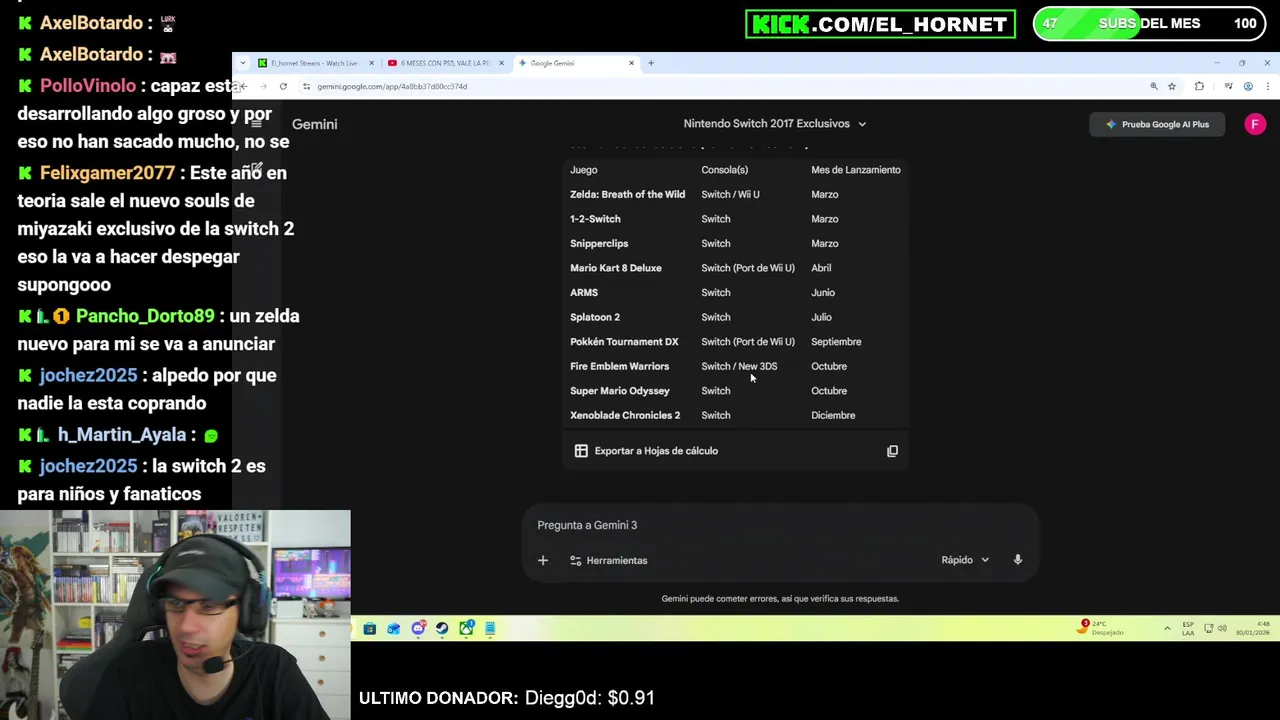Select the Zelda: Breath of the Wild cell
The width and height of the screenshot is (1280, 720).
627,194
